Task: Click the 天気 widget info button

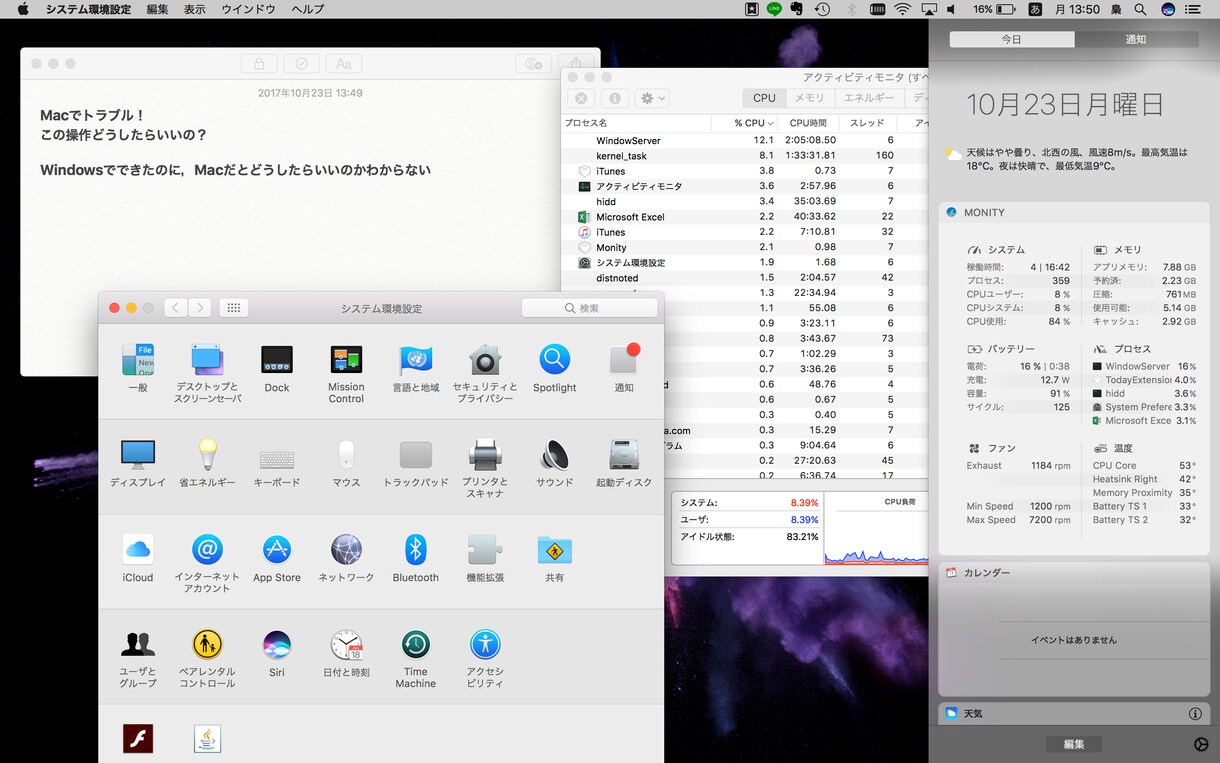Action: (1195, 714)
